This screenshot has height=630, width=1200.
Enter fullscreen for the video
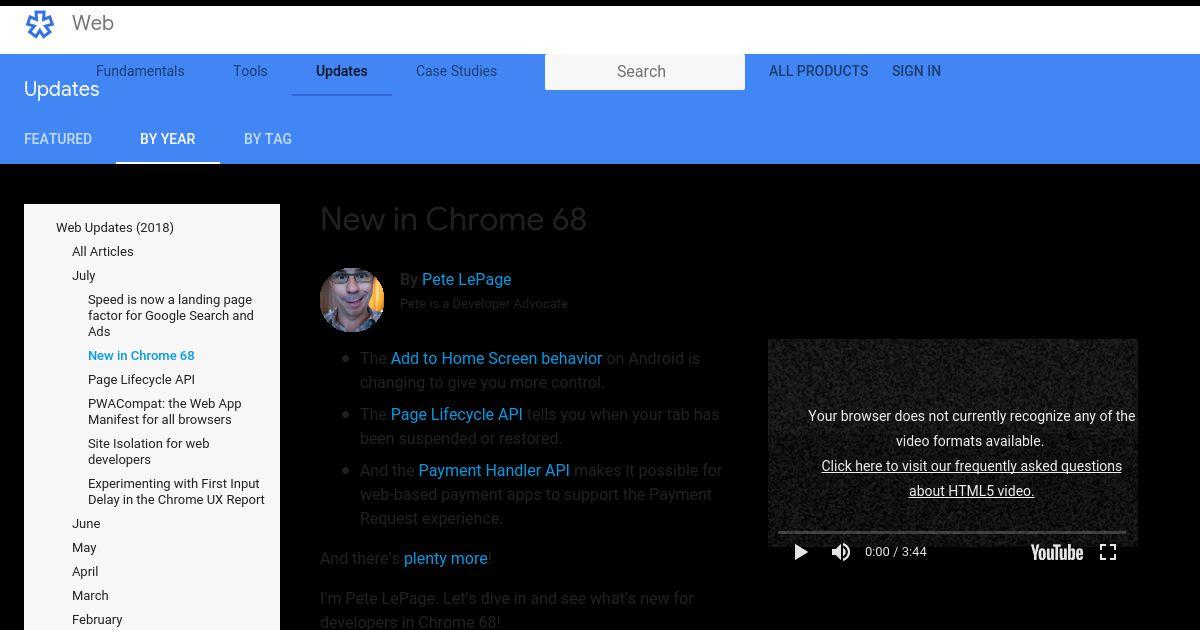(1108, 552)
